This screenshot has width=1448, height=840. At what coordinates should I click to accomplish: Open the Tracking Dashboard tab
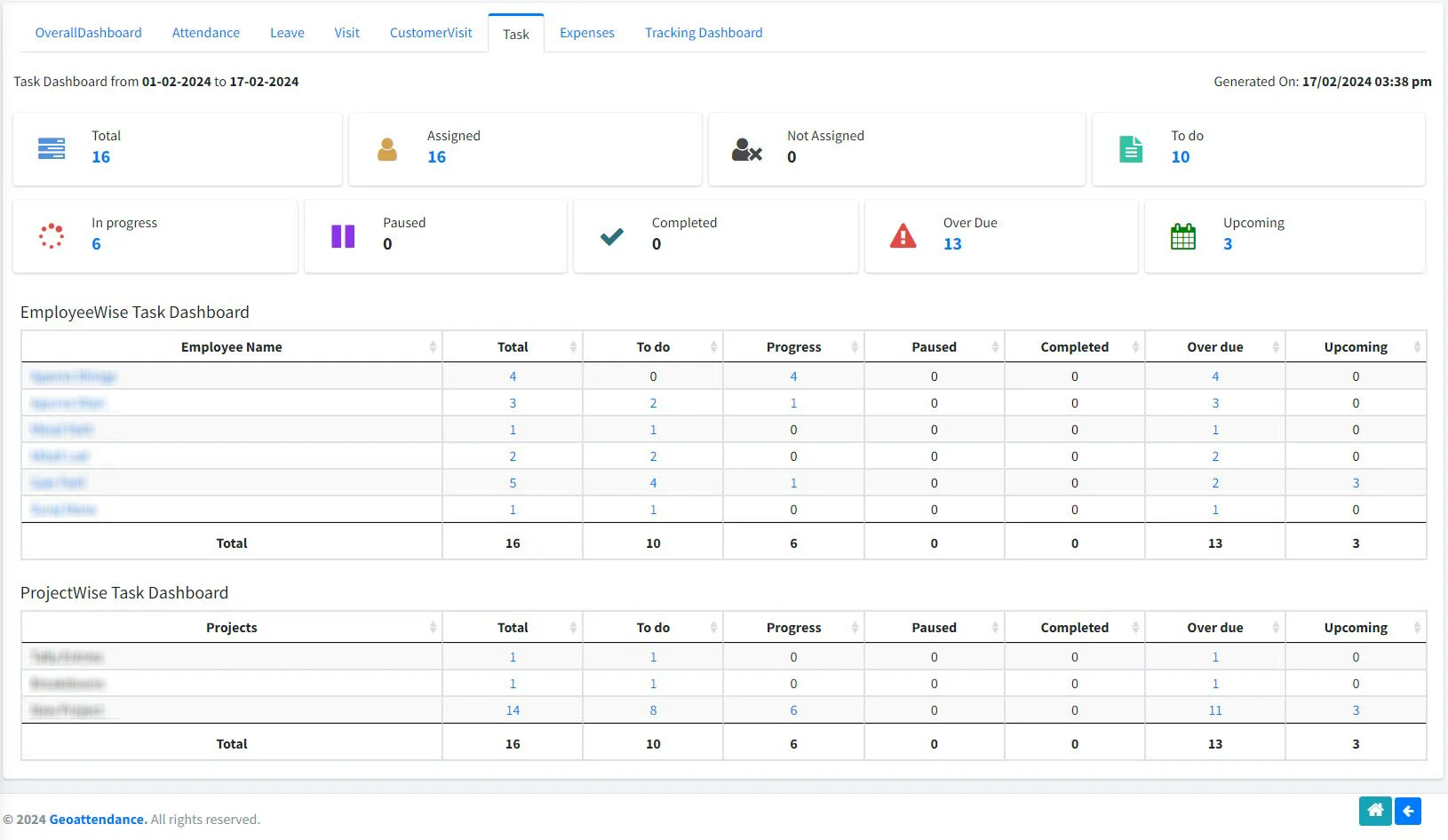pyautogui.click(x=704, y=32)
